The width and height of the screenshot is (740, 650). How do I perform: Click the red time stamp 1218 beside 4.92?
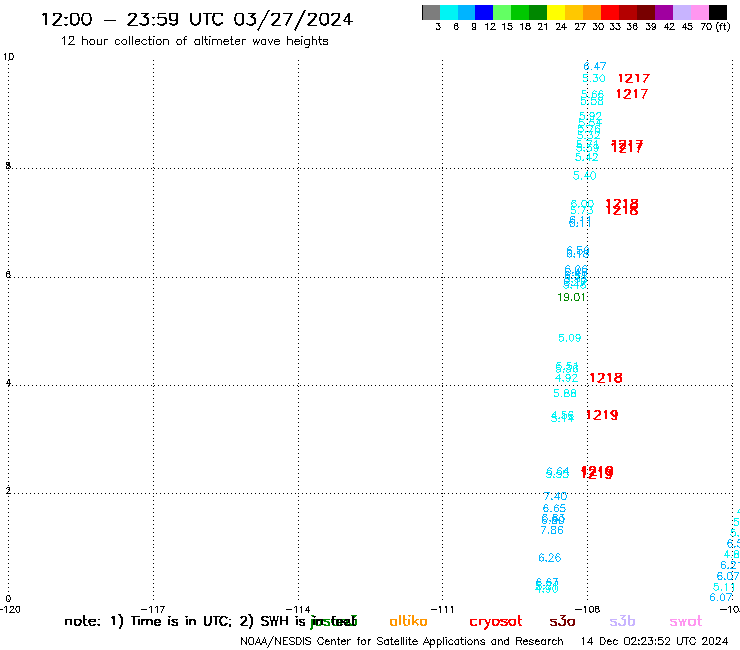click(x=606, y=378)
